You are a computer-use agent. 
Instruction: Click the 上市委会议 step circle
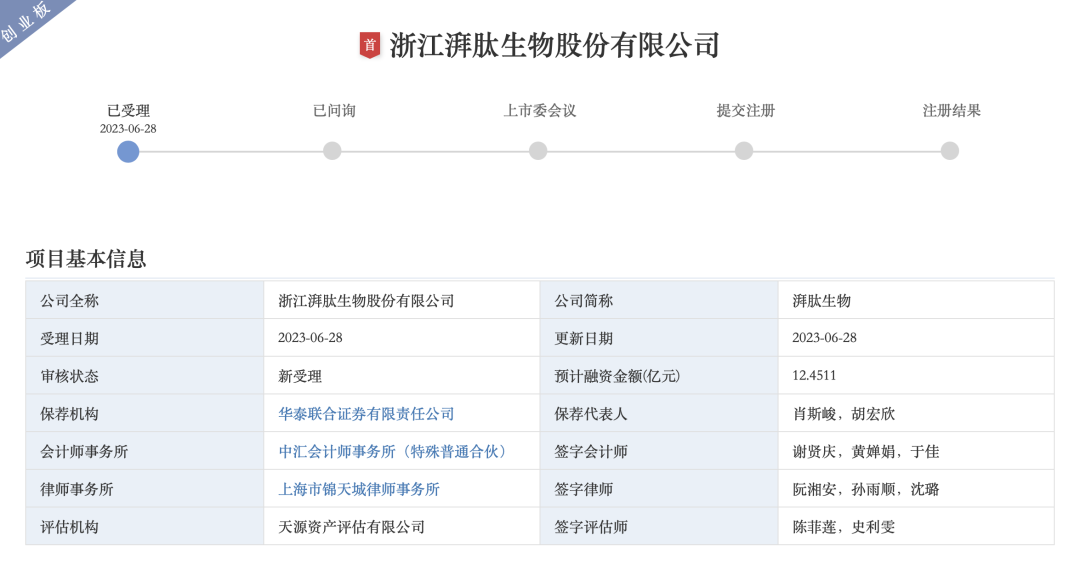pyautogui.click(x=538, y=151)
